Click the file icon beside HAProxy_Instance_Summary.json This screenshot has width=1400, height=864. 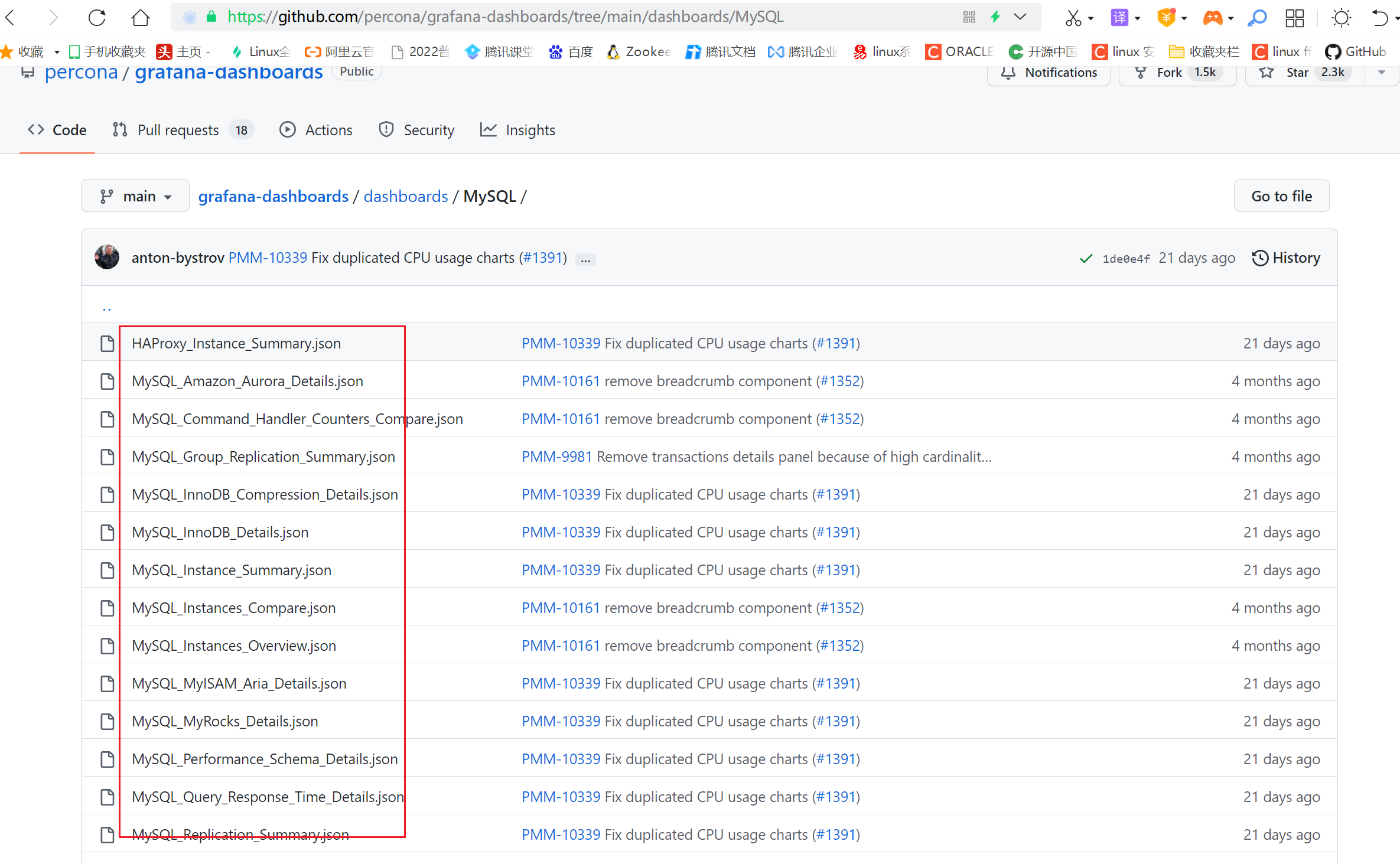[x=107, y=343]
